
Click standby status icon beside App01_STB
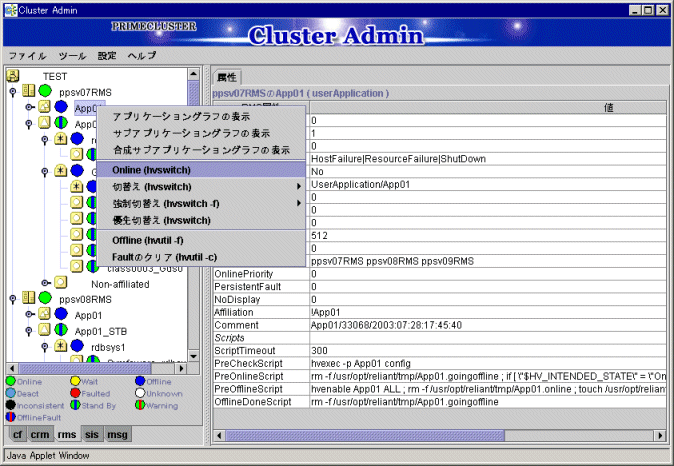pos(61,330)
